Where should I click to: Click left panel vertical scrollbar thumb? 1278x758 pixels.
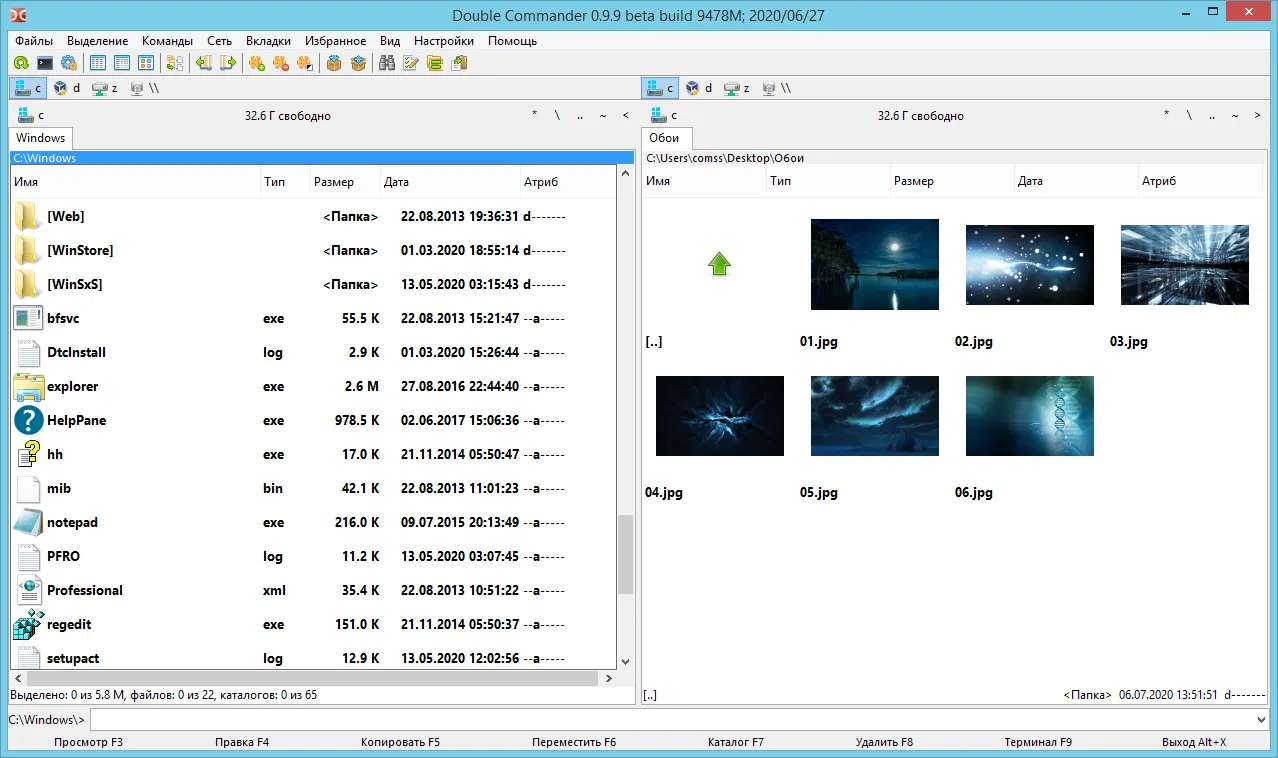626,555
